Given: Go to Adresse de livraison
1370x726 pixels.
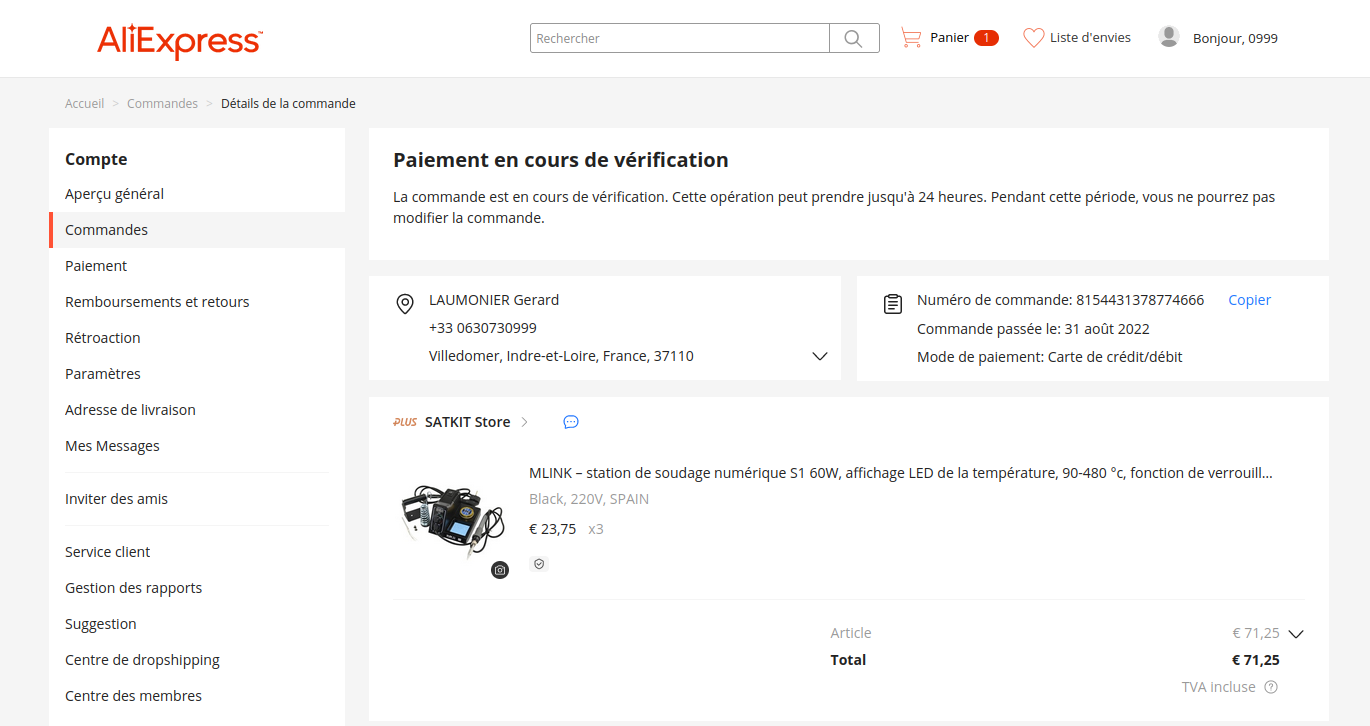Looking at the screenshot, I should 130,410.
